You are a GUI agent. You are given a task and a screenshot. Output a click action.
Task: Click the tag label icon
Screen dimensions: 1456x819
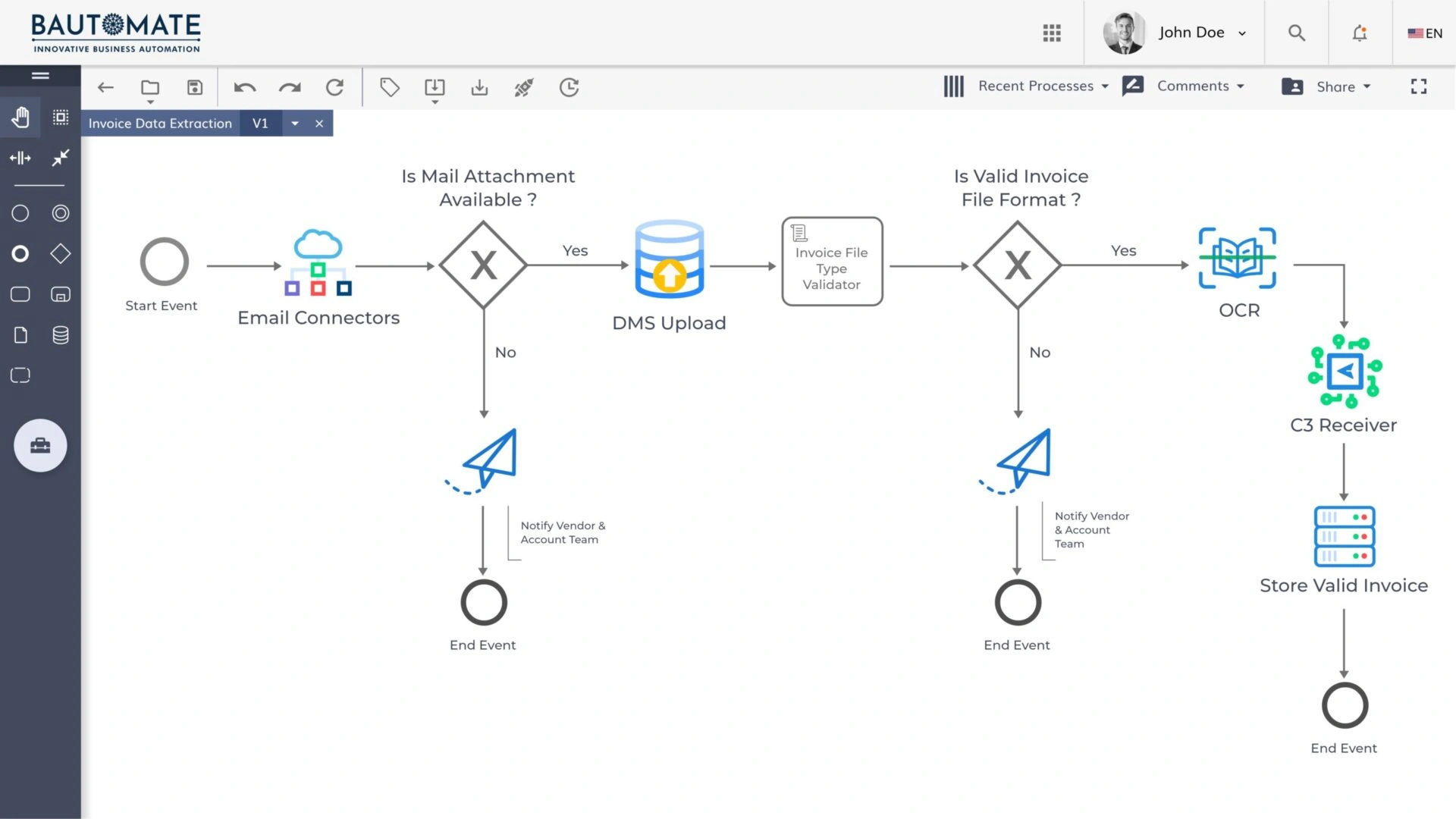(x=390, y=87)
